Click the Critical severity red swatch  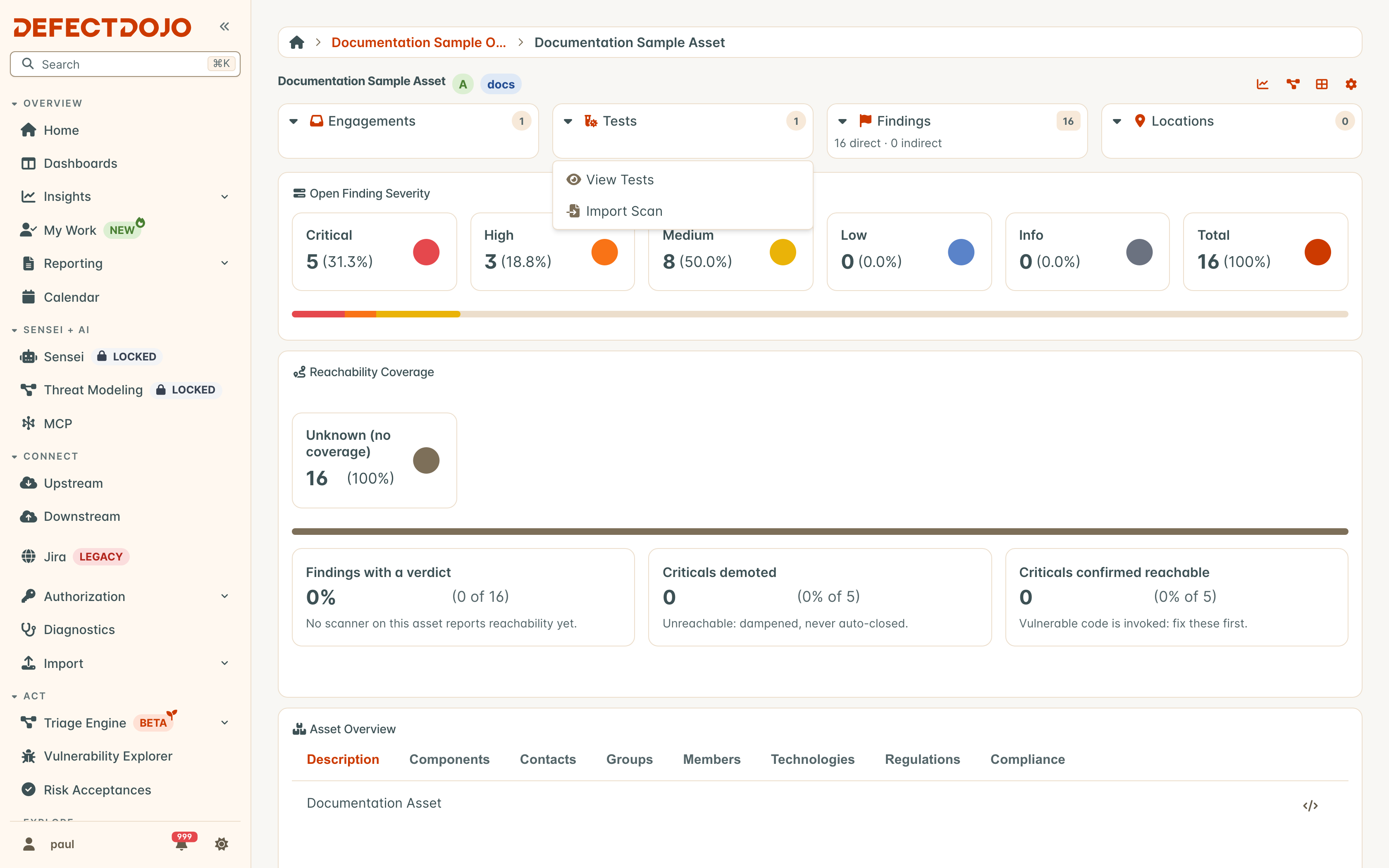tap(426, 252)
